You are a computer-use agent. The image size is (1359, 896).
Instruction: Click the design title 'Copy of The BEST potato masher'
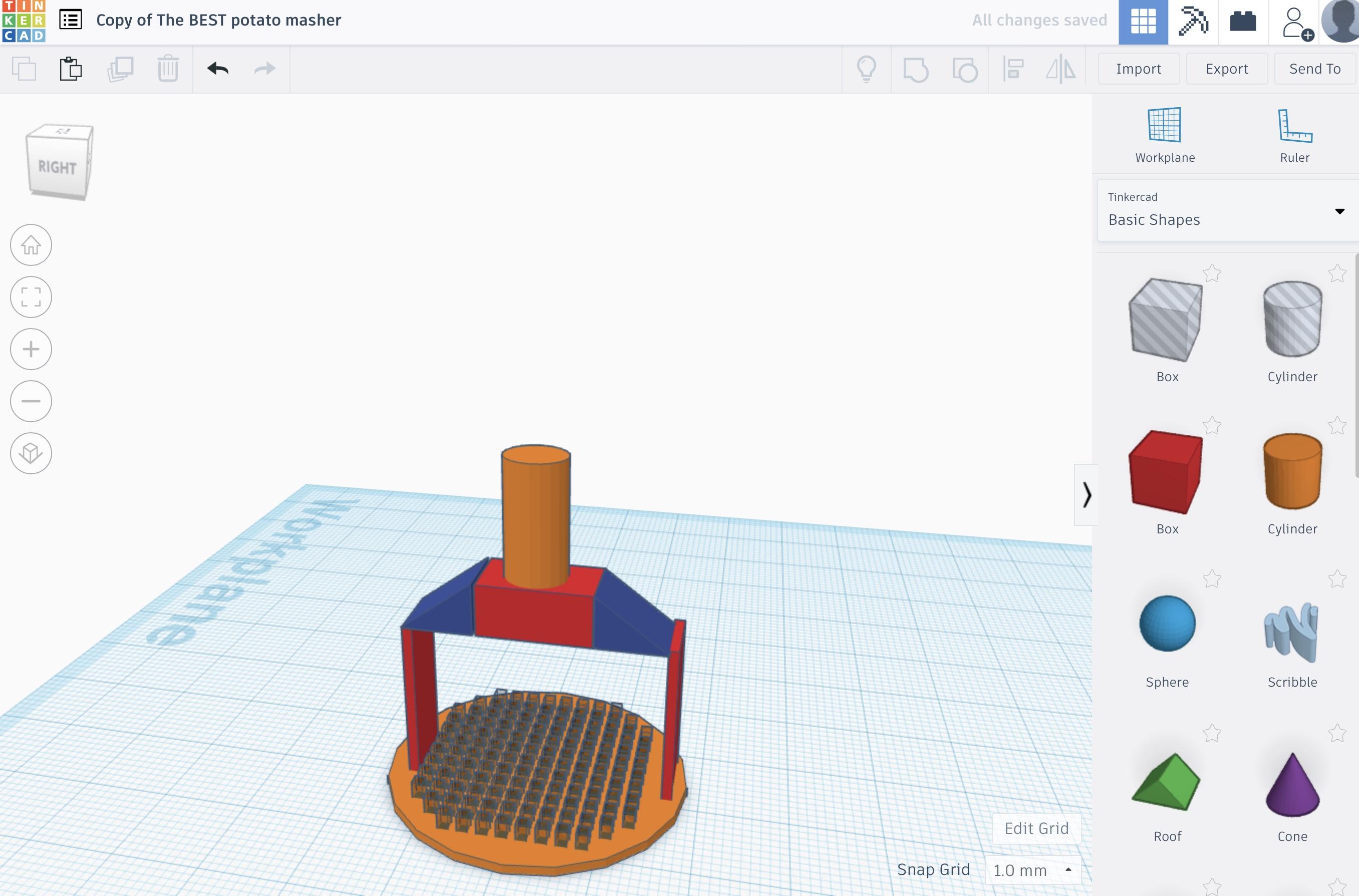tap(218, 20)
